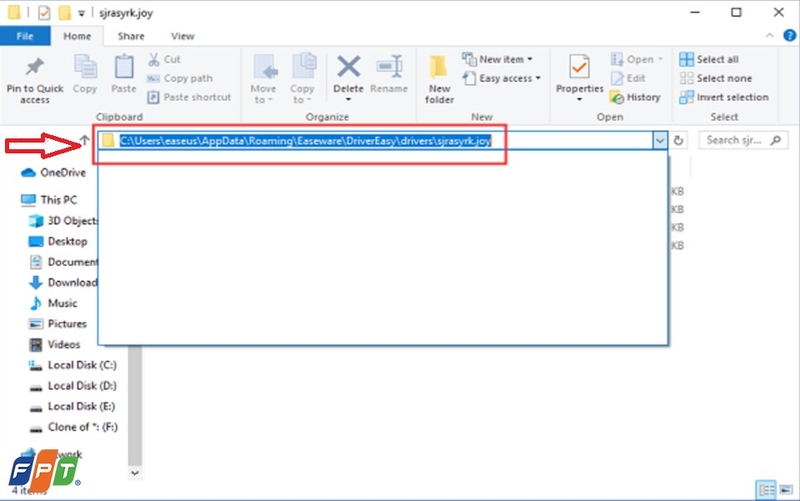Click Edit in the Open group
This screenshot has height=501, width=800.
click(x=628, y=78)
